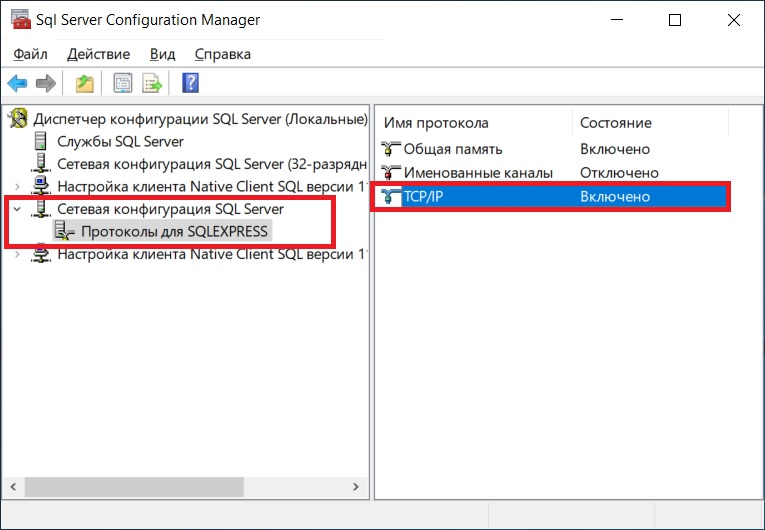The width and height of the screenshot is (765, 530).
Task: Select Сетевая конфигурация SQL Server (32-разрядн
Action: [212, 163]
